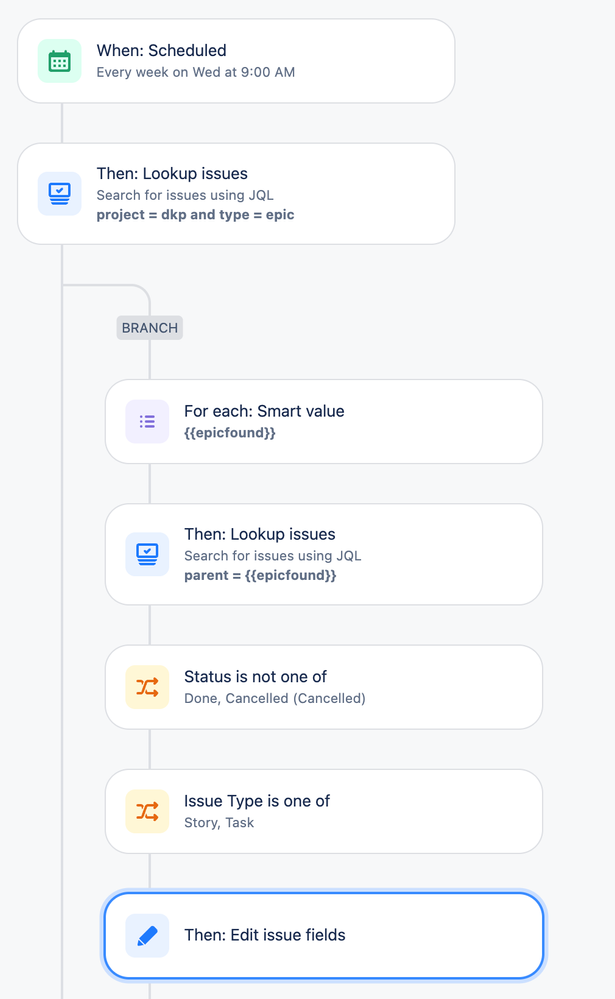Click the 'Story, Task' issue types text
The width and height of the screenshot is (615, 999).
point(219,823)
